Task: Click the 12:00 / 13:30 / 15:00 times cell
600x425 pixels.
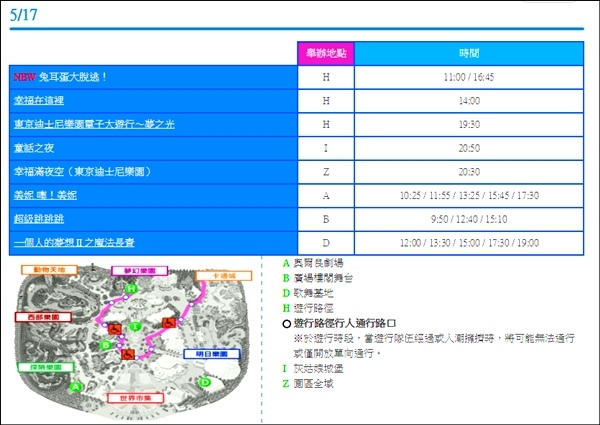Action: tap(469, 243)
